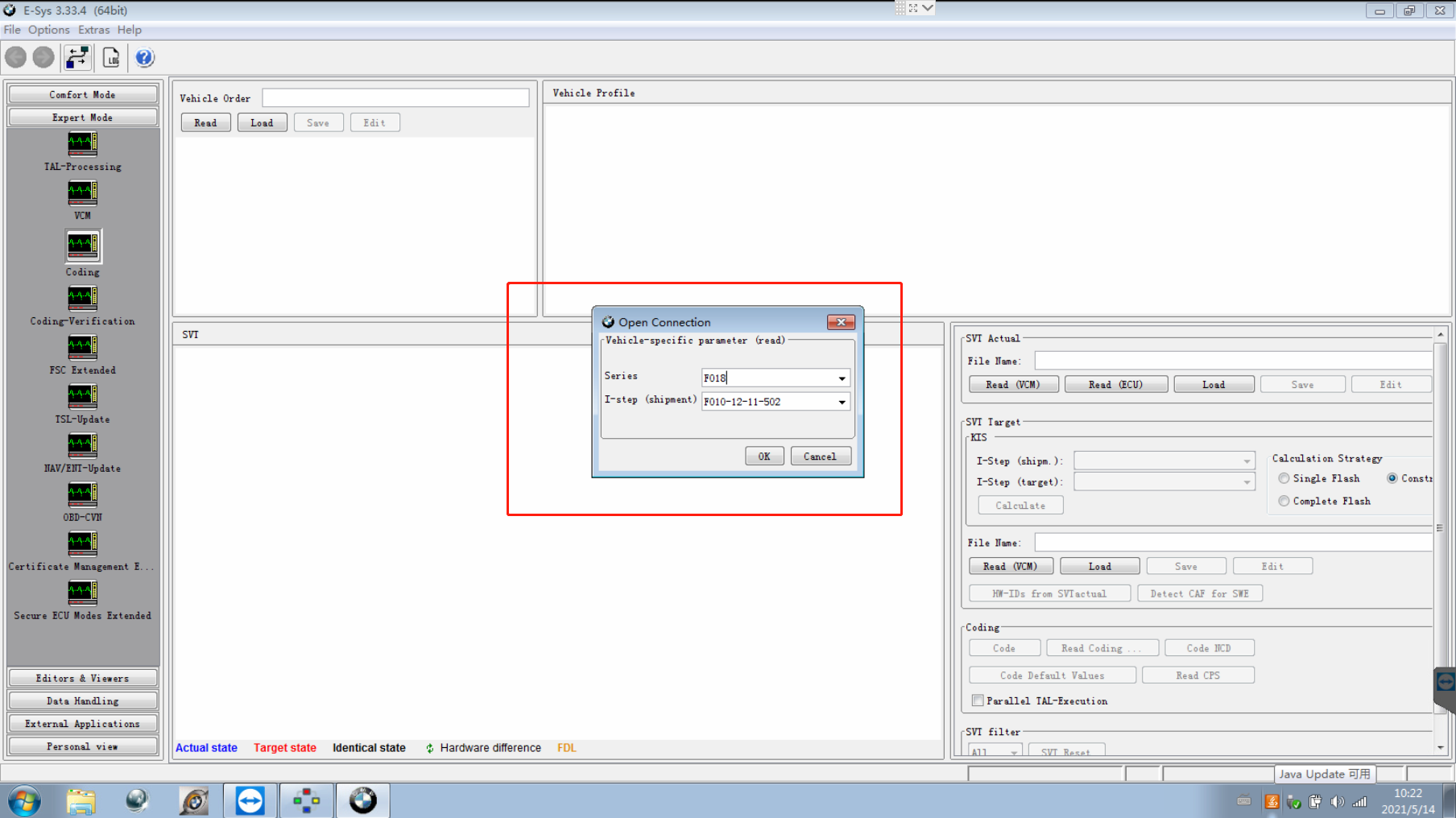Open the Options menu

(x=49, y=30)
